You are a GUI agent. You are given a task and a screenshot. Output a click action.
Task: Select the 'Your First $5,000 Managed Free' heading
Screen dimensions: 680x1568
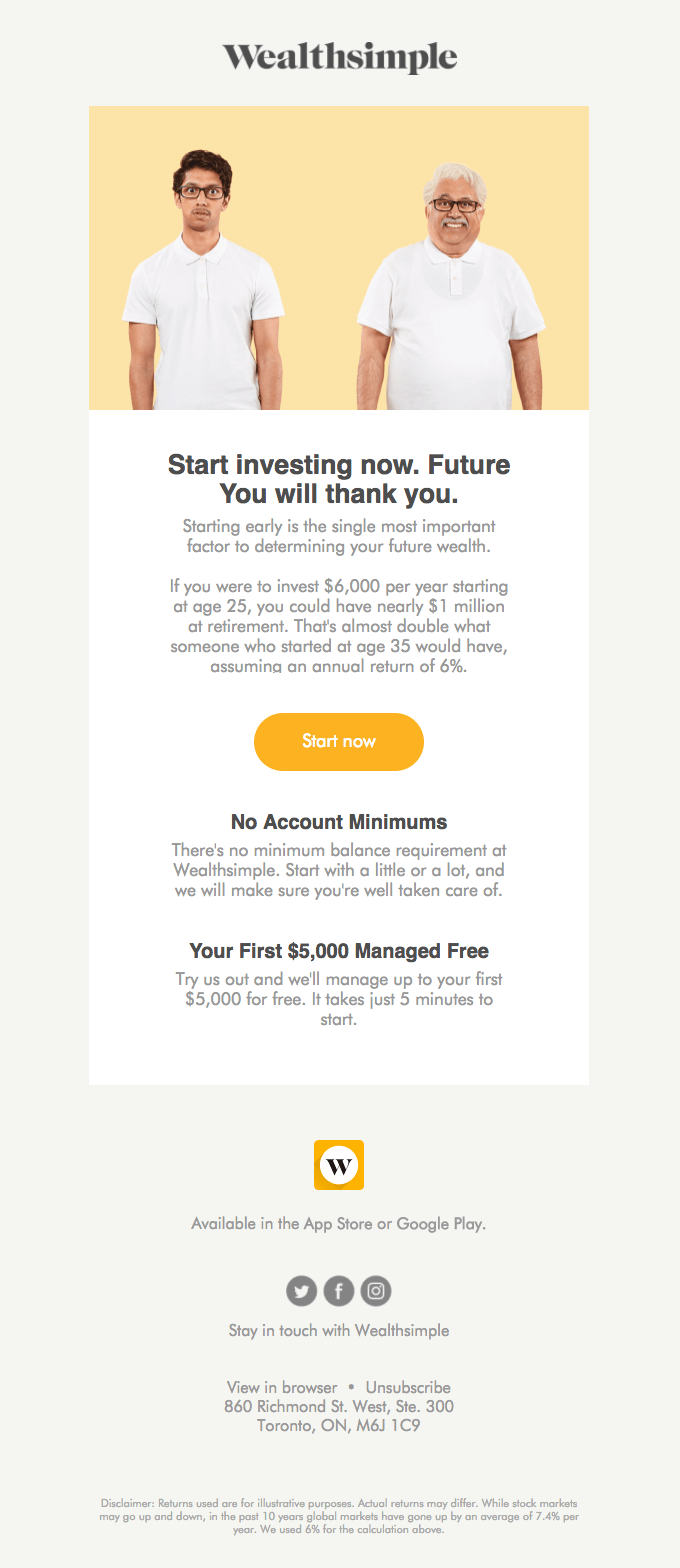(339, 950)
